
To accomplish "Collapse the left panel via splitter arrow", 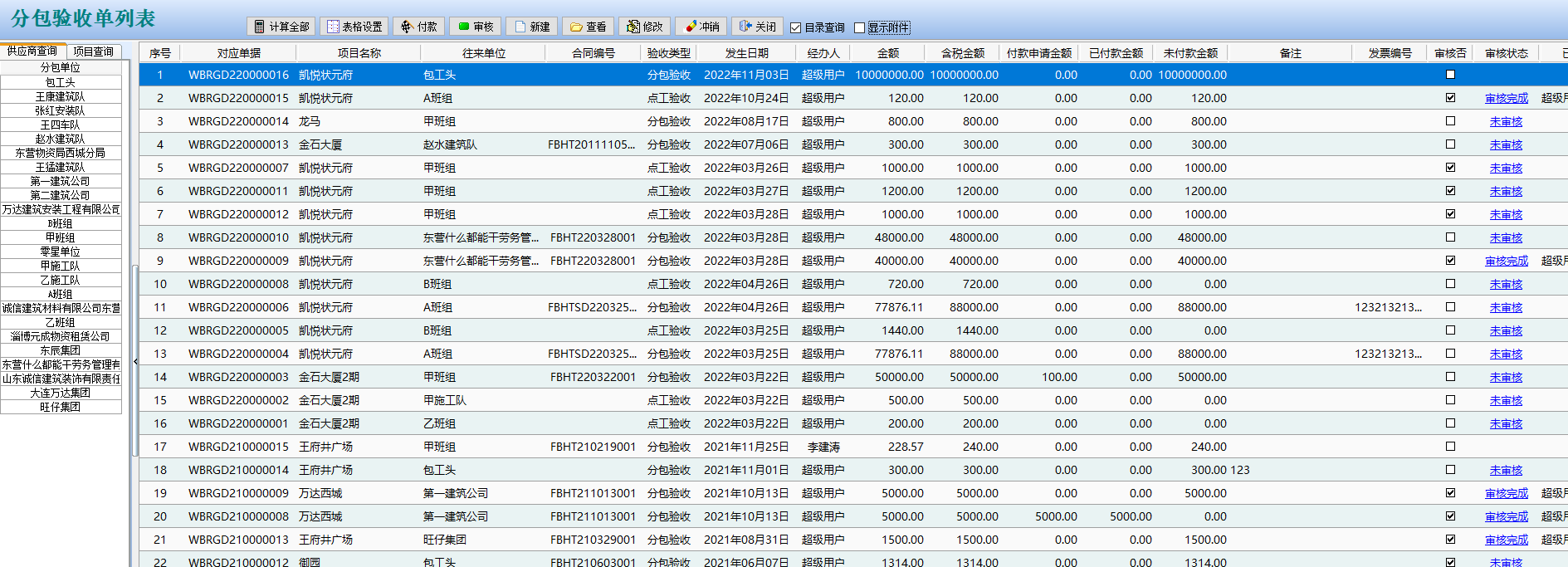I will [135, 361].
